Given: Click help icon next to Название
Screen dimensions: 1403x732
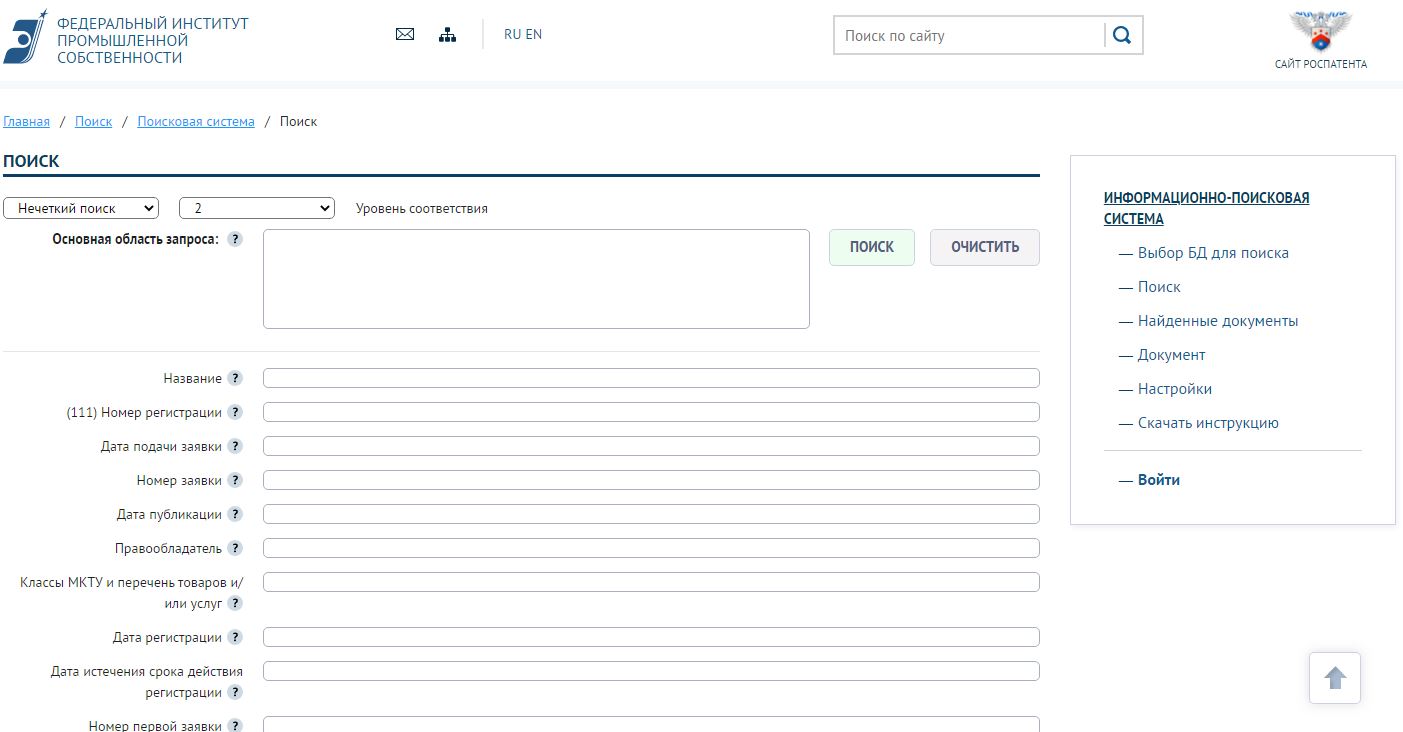Looking at the screenshot, I should (235, 378).
